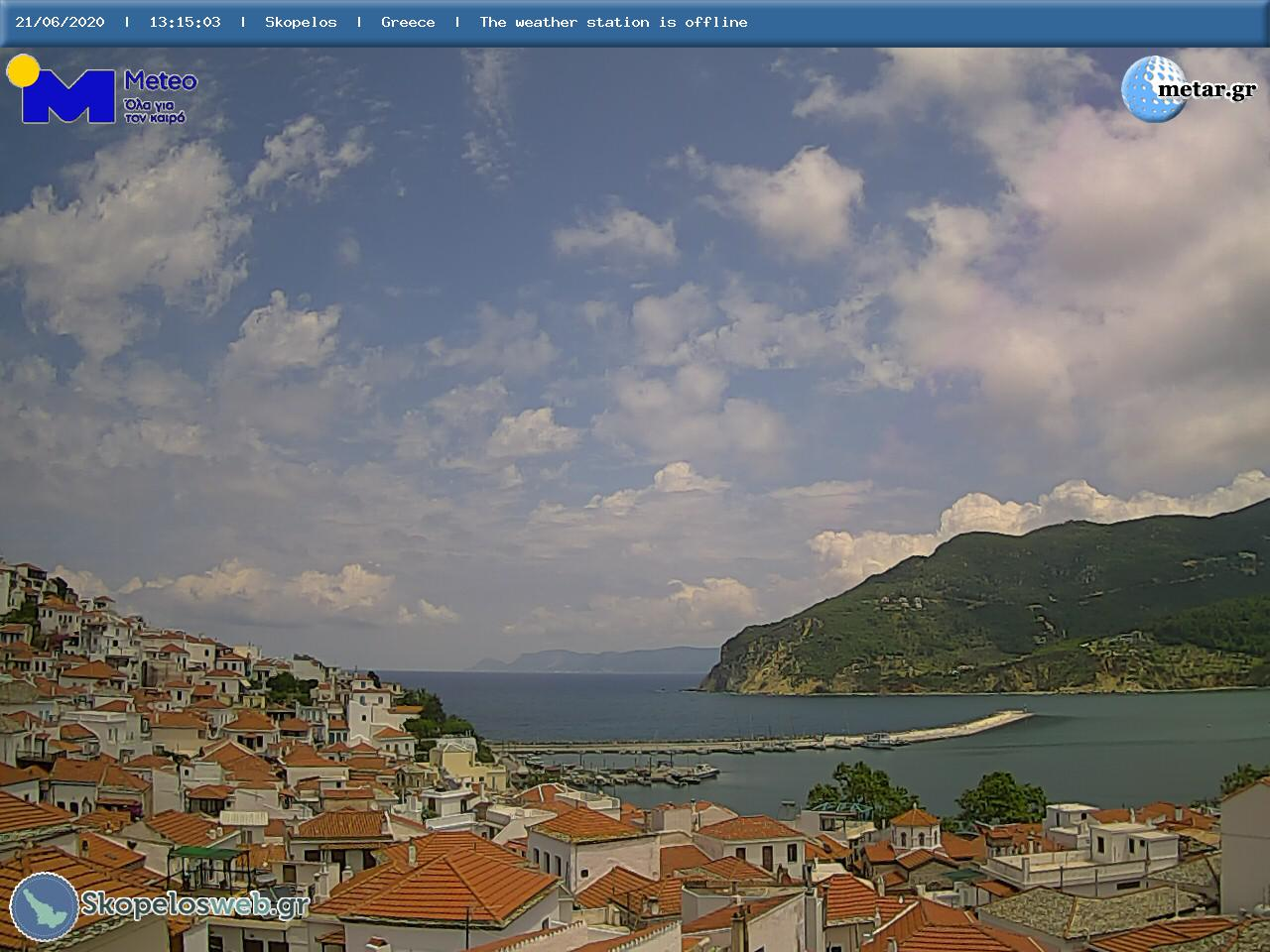This screenshot has height=952, width=1270.
Task: Click the Skopelosweb.gr island map icon
Action: pyautogui.click(x=44, y=906)
